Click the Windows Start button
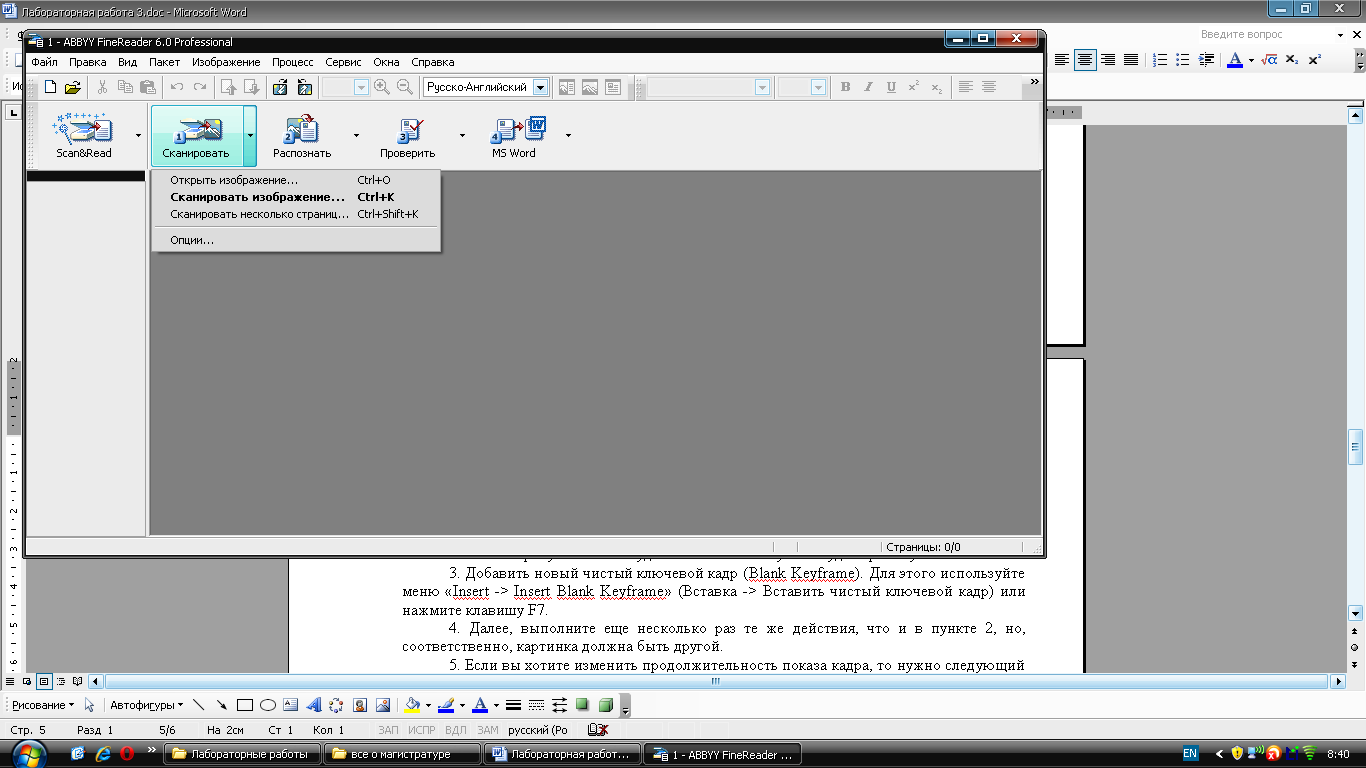 28,753
